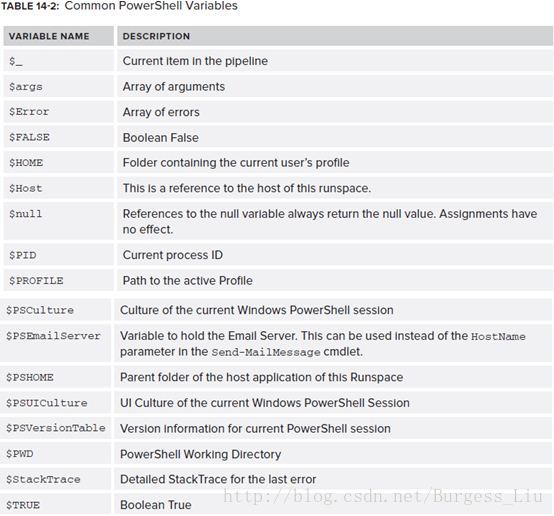
Task: Click the blog.csdn.net watermark URL
Action: click(x=383, y=496)
